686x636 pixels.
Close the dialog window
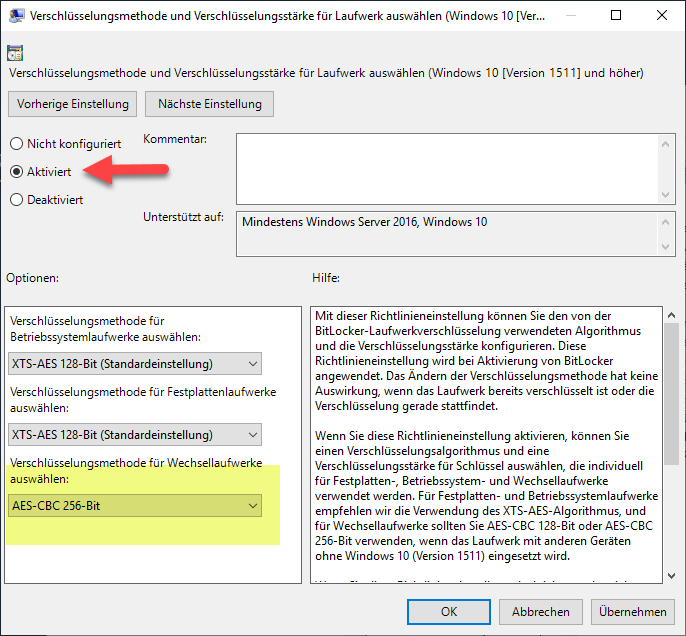coord(662,15)
